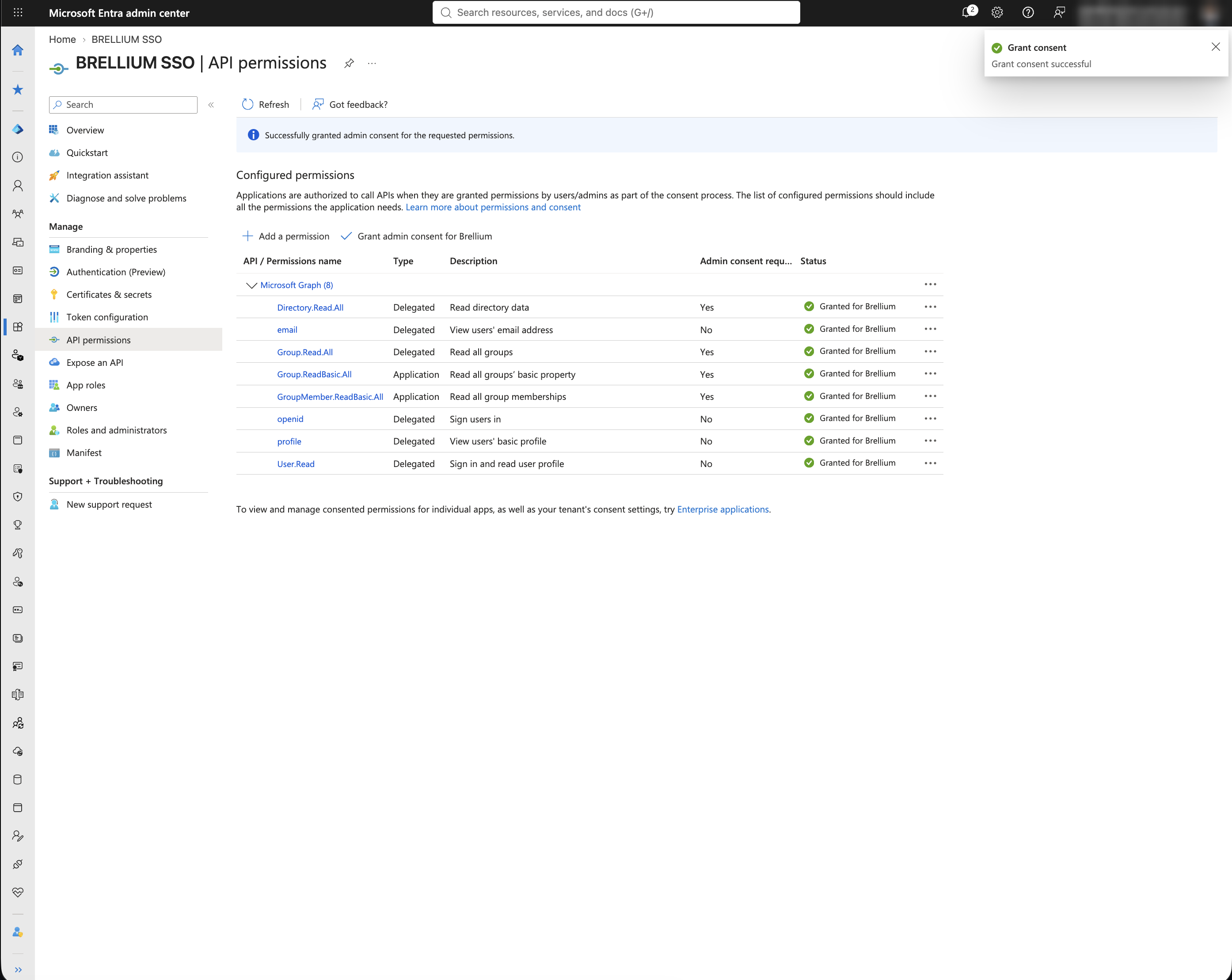
Task: Expand the left navigation rail at bottom
Action: (x=18, y=970)
